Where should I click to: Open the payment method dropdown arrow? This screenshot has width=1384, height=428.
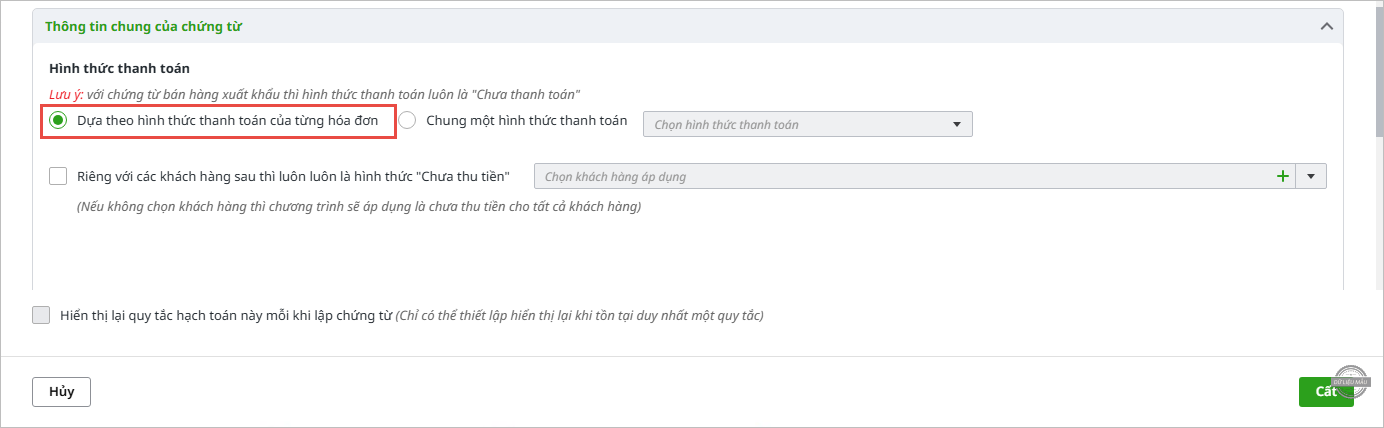(957, 124)
